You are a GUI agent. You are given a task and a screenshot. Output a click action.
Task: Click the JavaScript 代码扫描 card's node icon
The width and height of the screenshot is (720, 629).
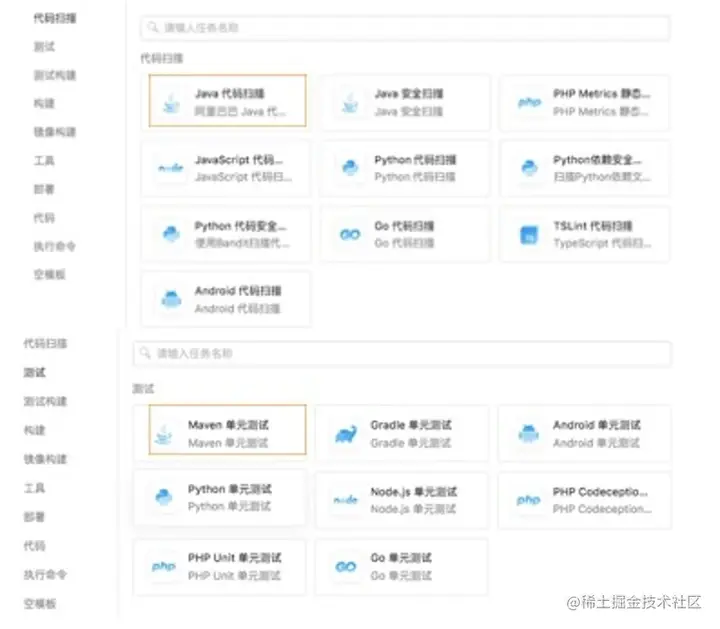coord(171,168)
